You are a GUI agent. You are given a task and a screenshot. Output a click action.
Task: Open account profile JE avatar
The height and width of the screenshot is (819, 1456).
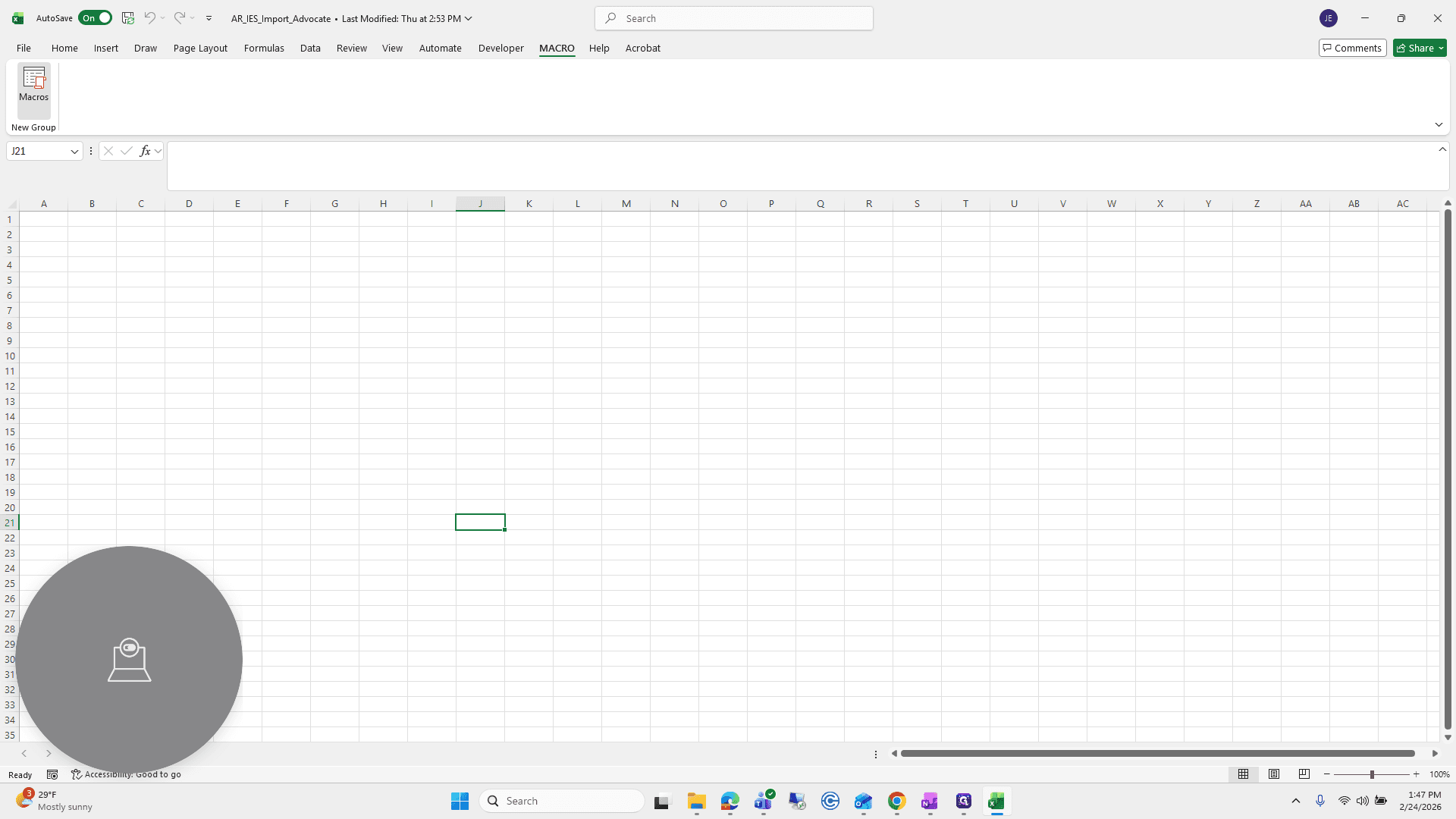(x=1328, y=18)
